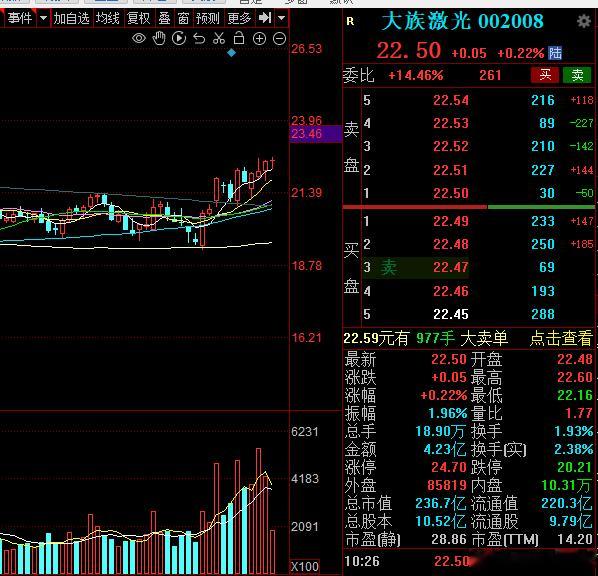Click the 量比 value 1.77
The width and height of the screenshot is (598, 576).
(579, 413)
